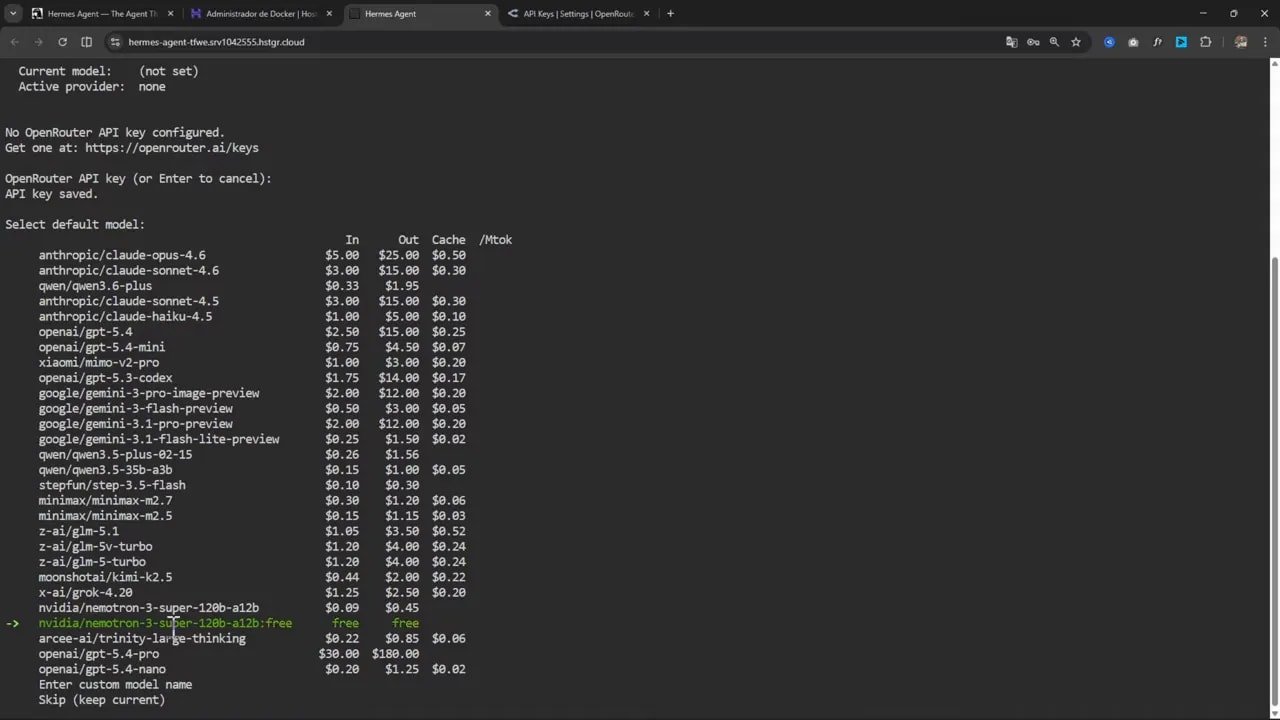Switch to the 'API Keys | Settings | OpenRouter' tab

579,14
